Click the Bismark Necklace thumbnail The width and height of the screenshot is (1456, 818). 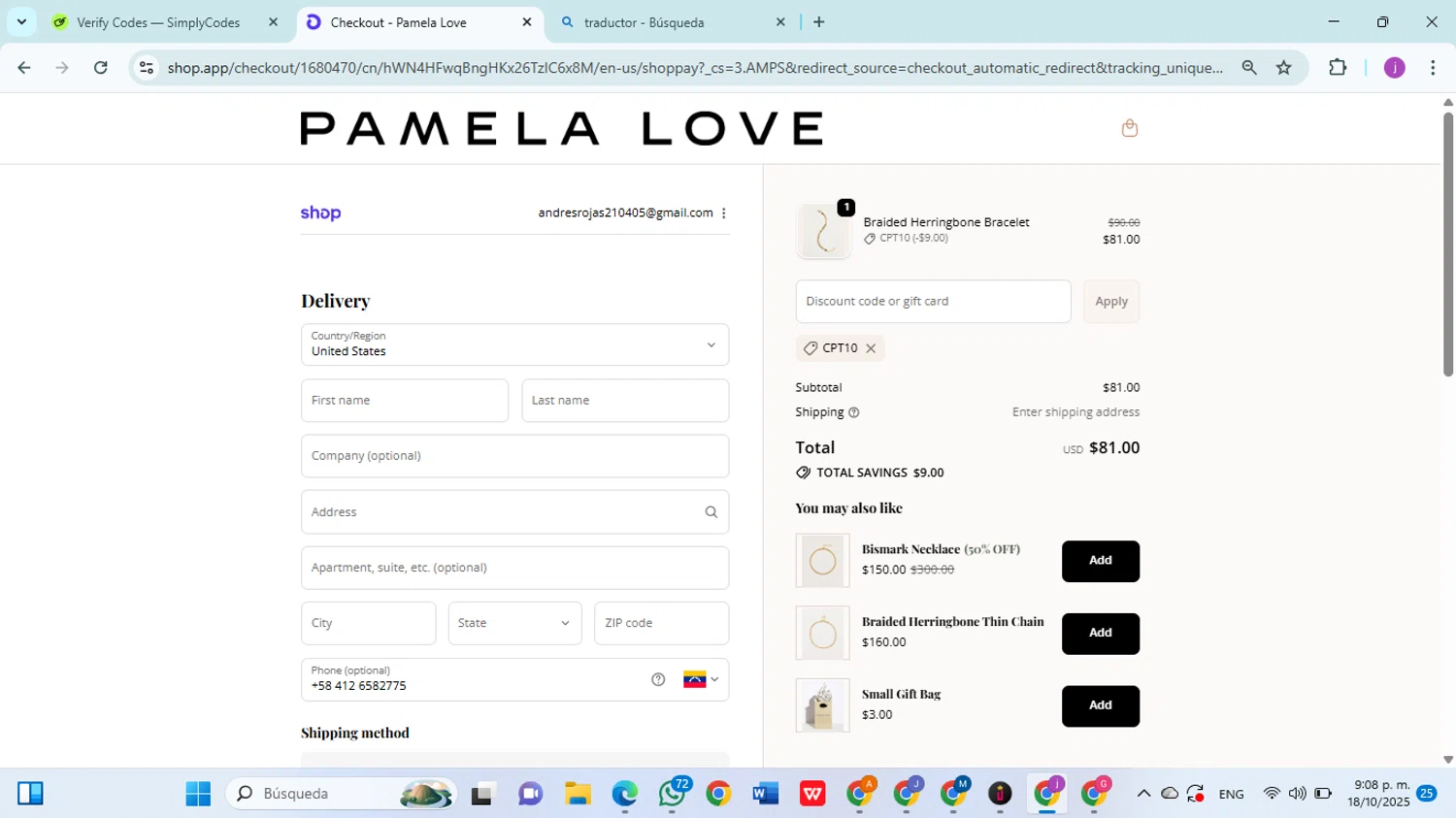[x=822, y=561]
